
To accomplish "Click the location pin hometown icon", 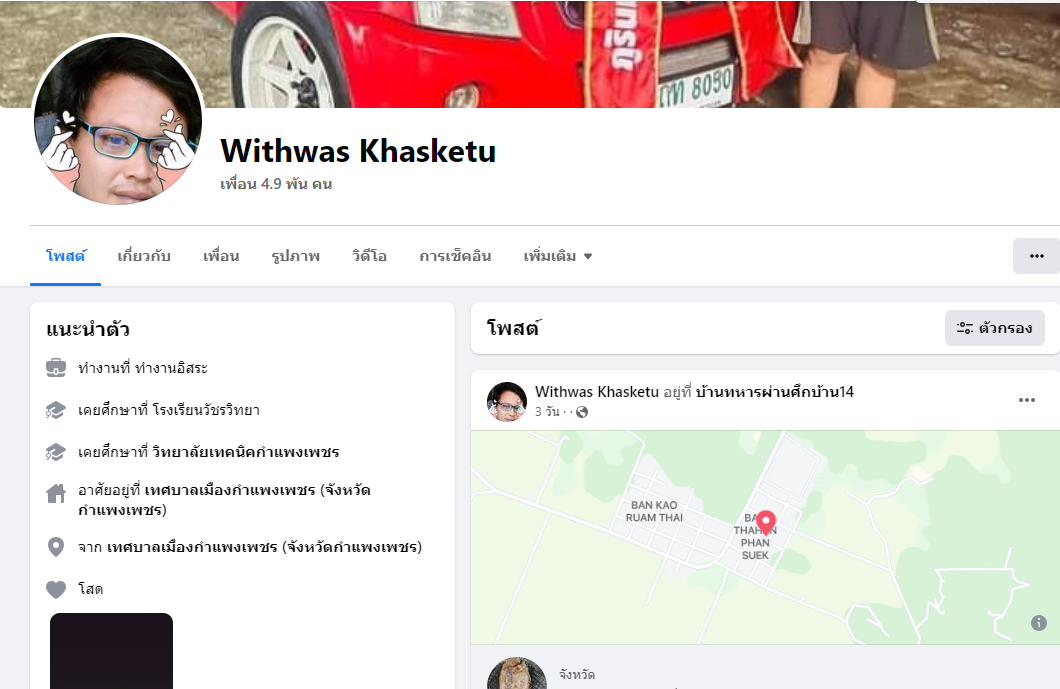I will [x=56, y=547].
